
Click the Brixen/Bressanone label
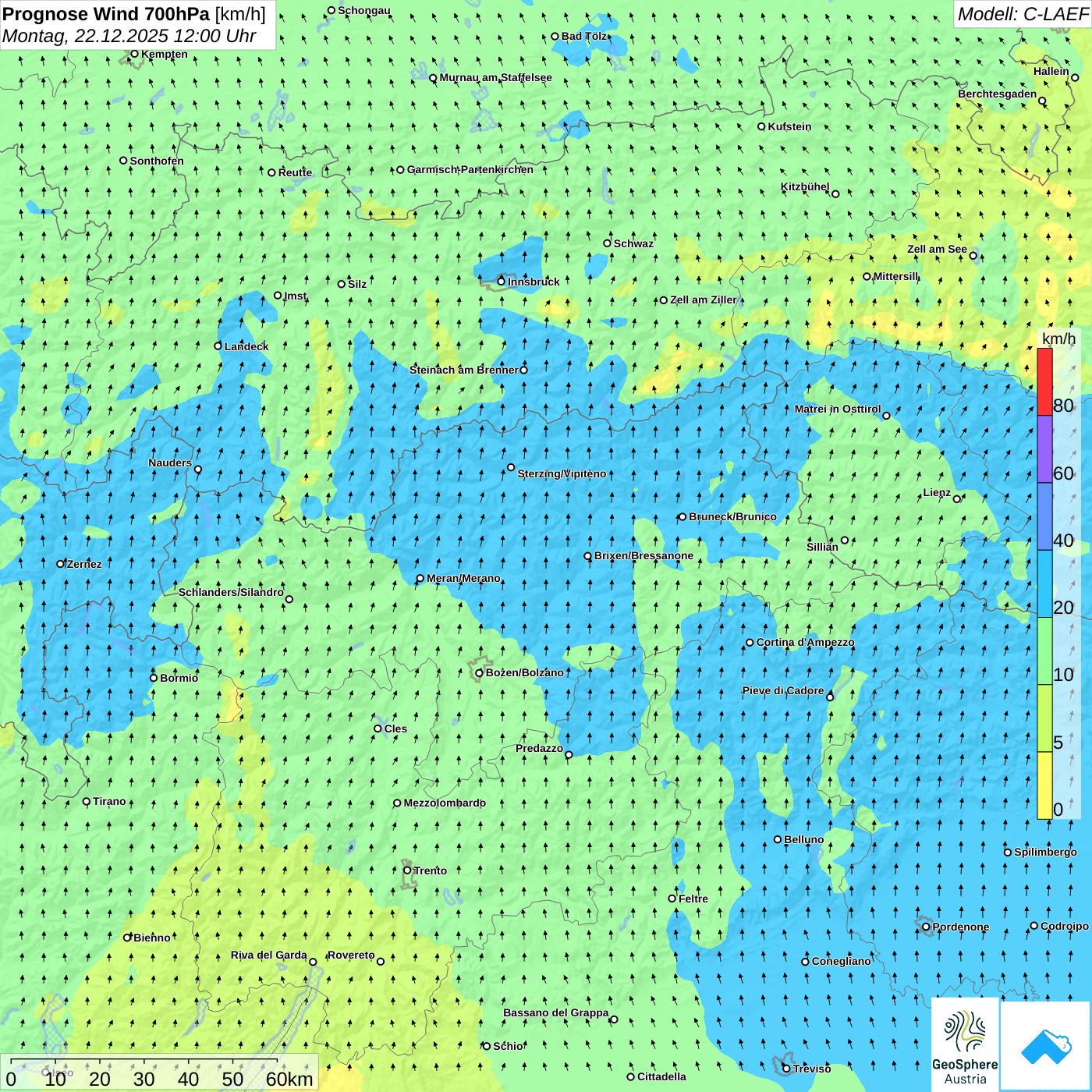(x=643, y=556)
